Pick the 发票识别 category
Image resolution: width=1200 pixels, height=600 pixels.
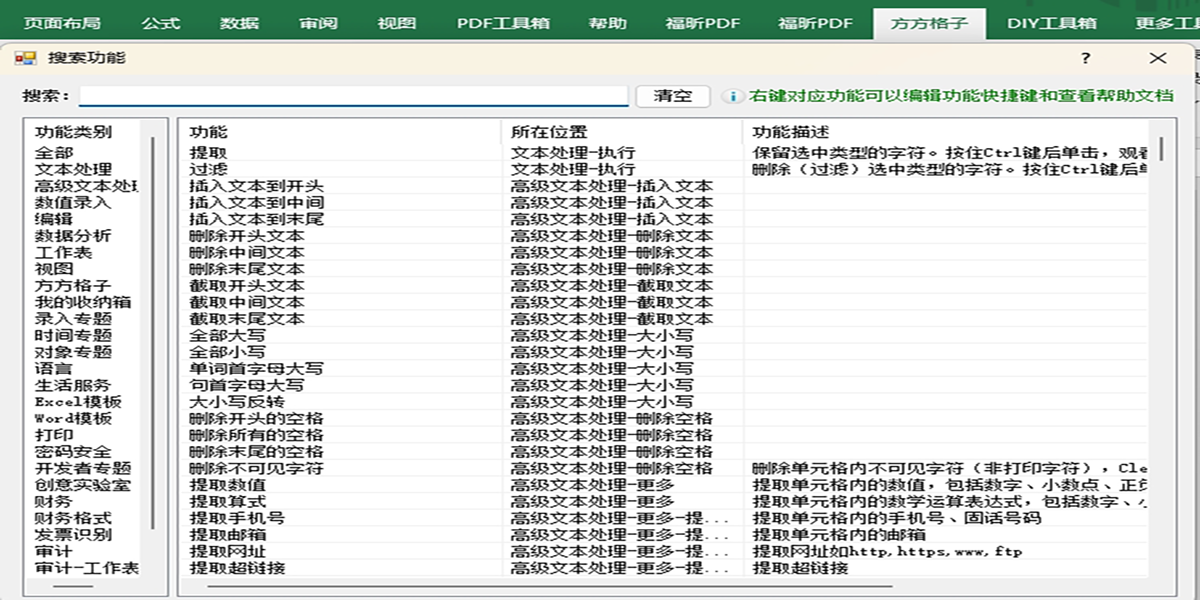click(x=73, y=535)
